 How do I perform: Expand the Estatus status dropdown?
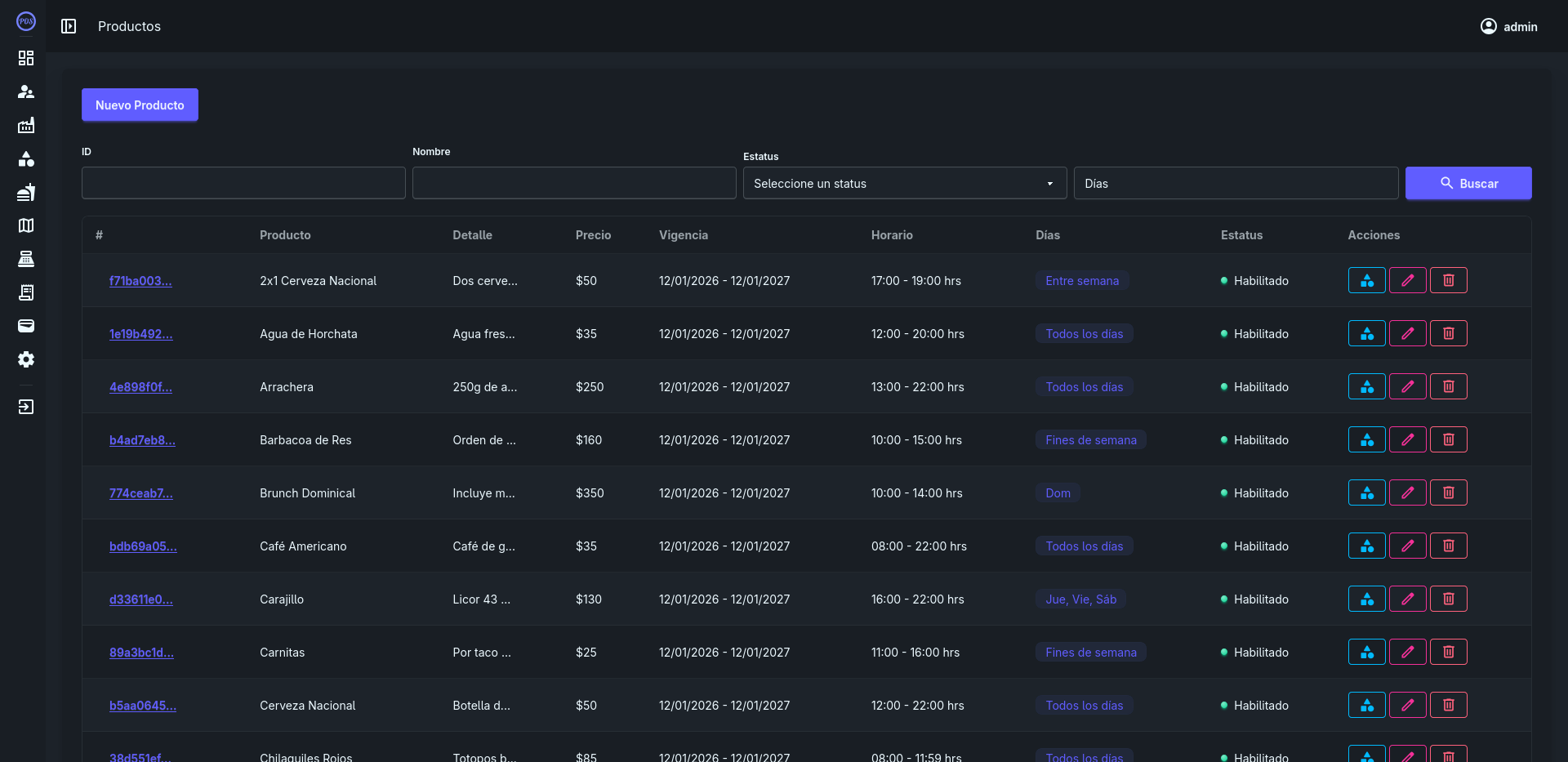coord(904,184)
